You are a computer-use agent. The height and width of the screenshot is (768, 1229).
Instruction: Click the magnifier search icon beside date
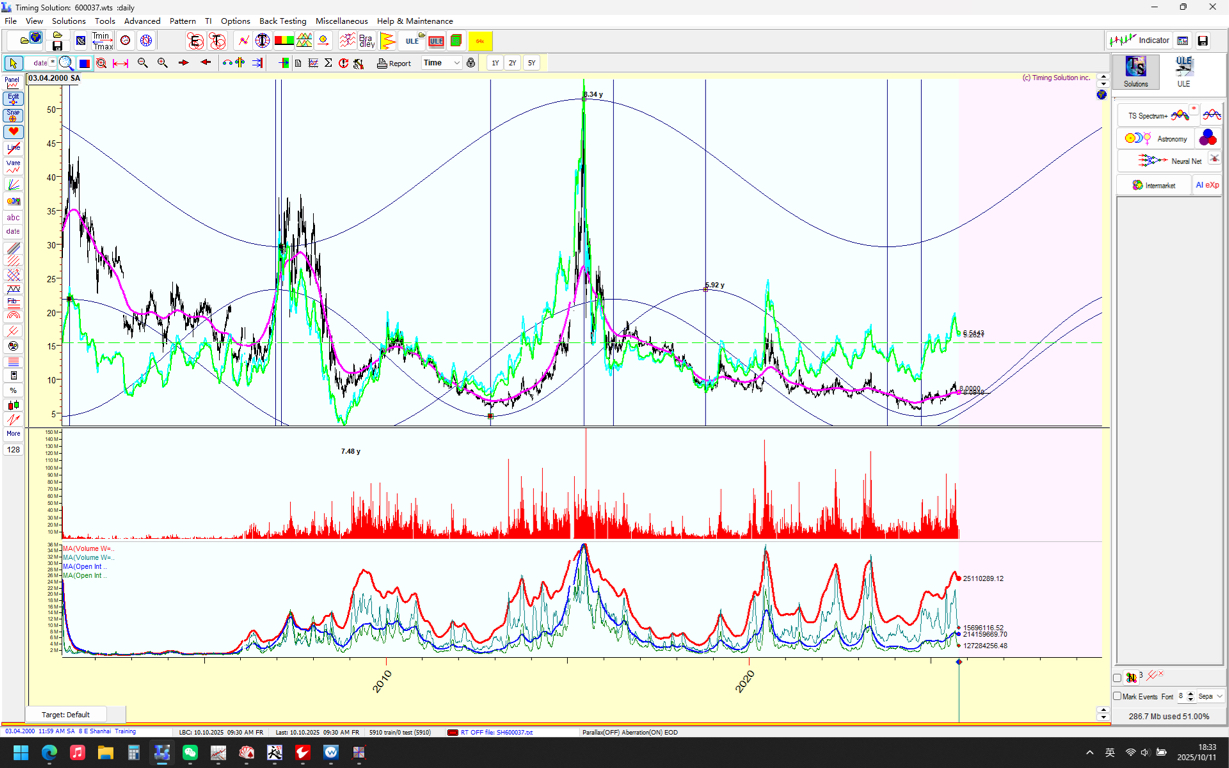[66, 63]
